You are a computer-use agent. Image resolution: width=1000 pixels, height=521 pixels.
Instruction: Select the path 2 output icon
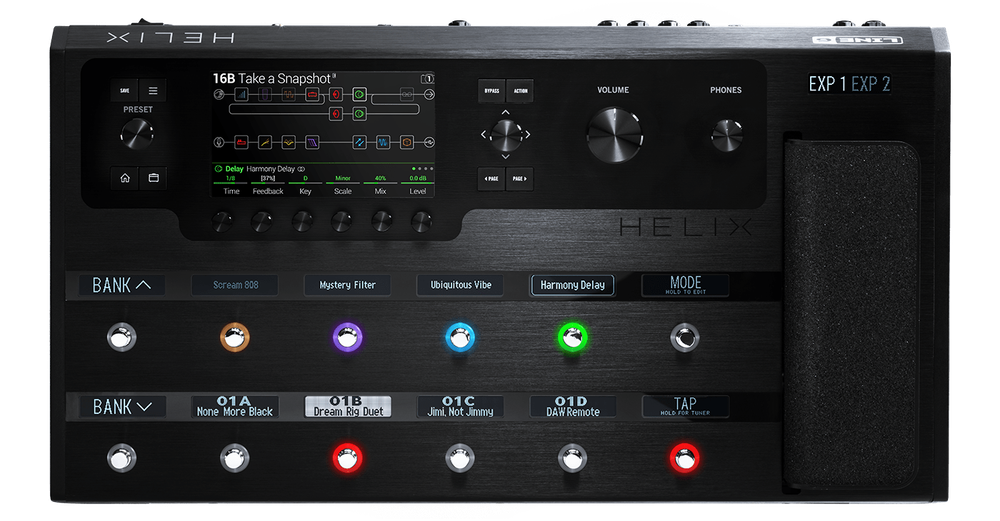pyautogui.click(x=429, y=142)
